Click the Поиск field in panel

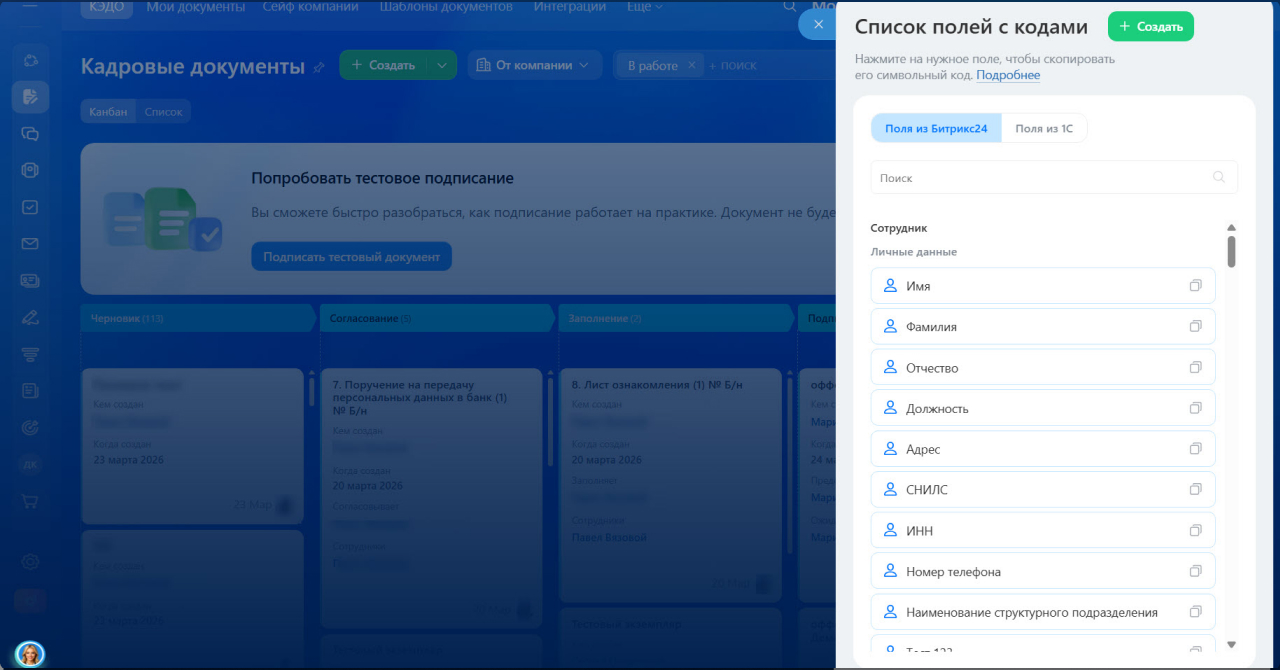click(1040, 178)
